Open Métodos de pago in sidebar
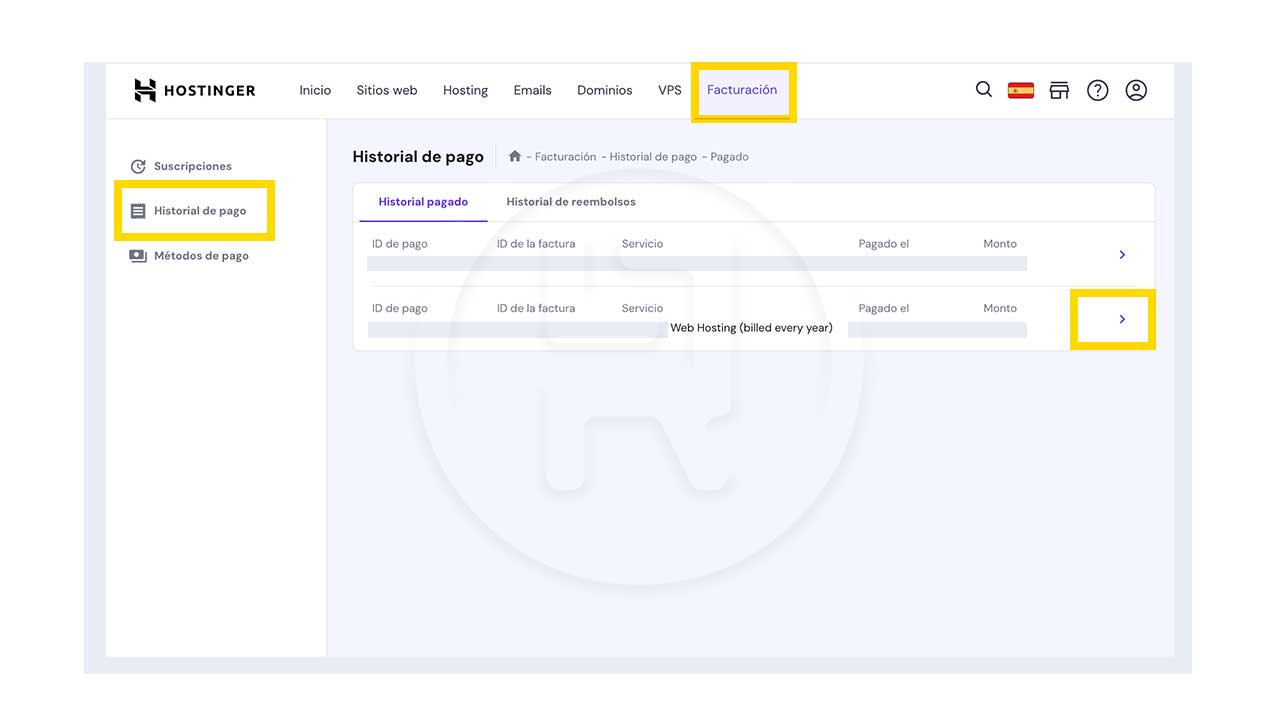The image size is (1280, 720). tap(200, 256)
